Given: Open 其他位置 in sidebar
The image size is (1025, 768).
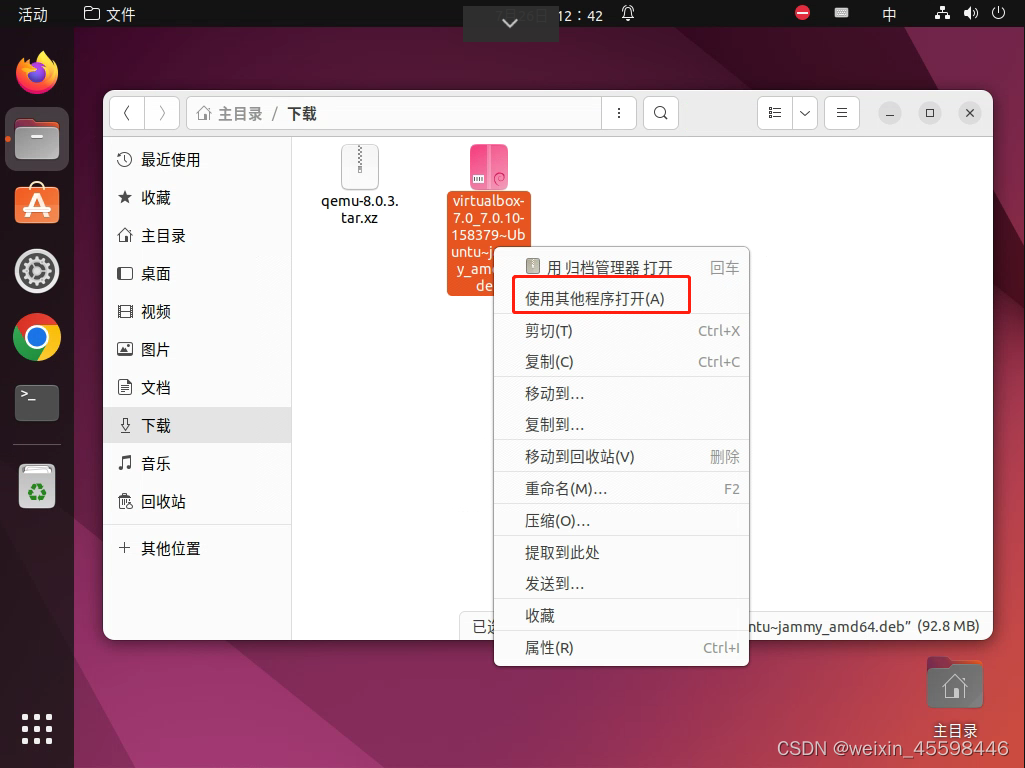Looking at the screenshot, I should (x=197, y=548).
